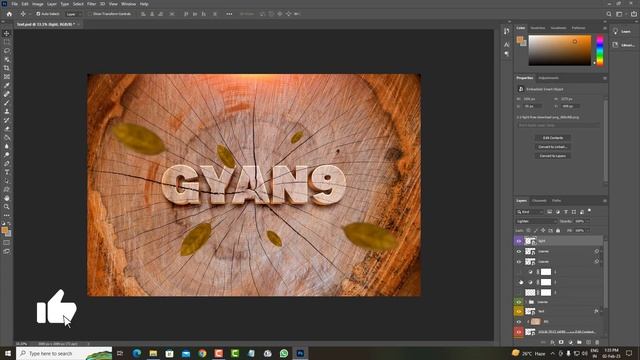Filter layers by type (T) icon
The width and height of the screenshot is (640, 360).
pos(566,212)
